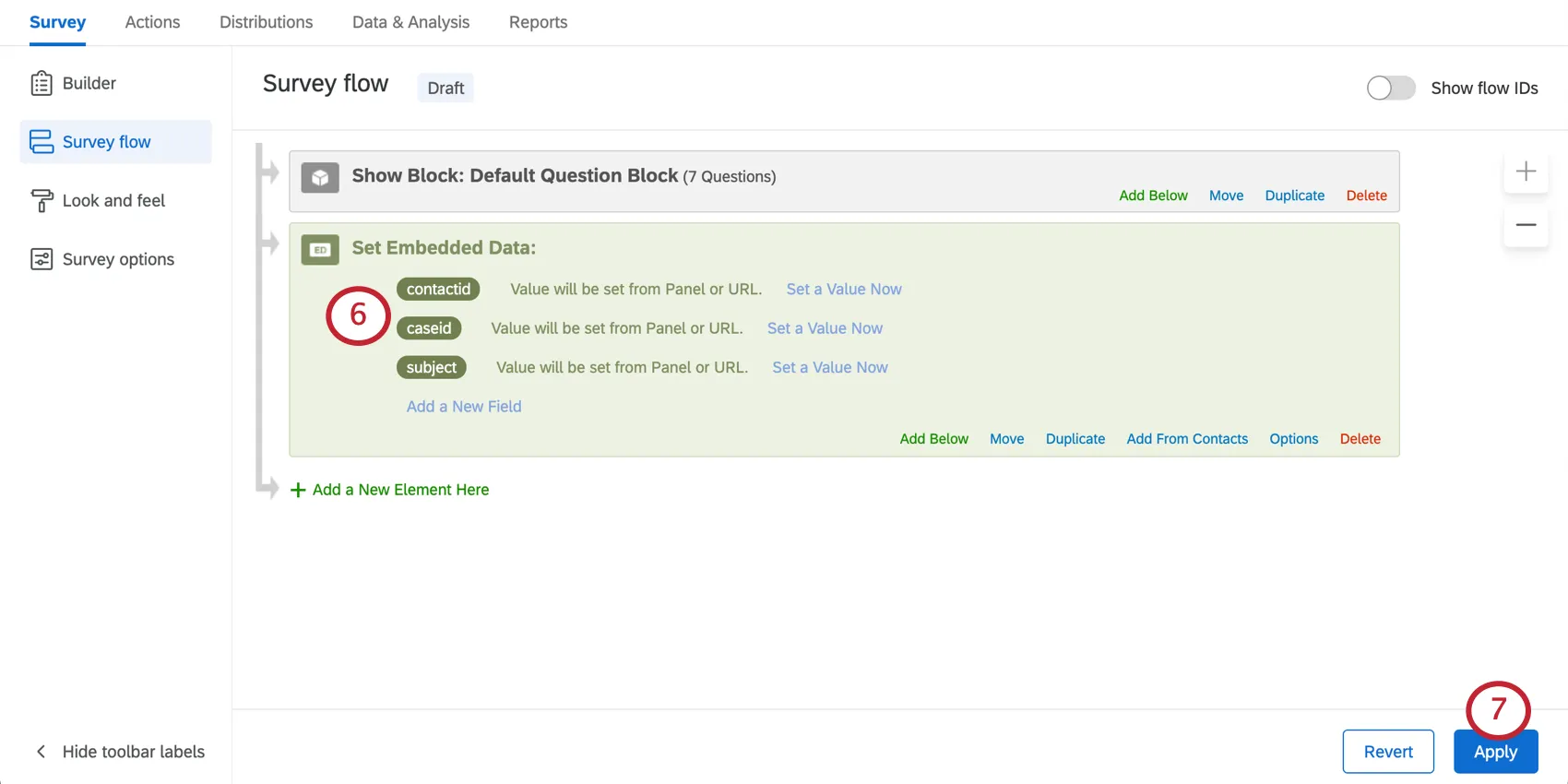The width and height of the screenshot is (1568, 784).
Task: Click Set a Value Now for caseid
Action: (x=825, y=328)
